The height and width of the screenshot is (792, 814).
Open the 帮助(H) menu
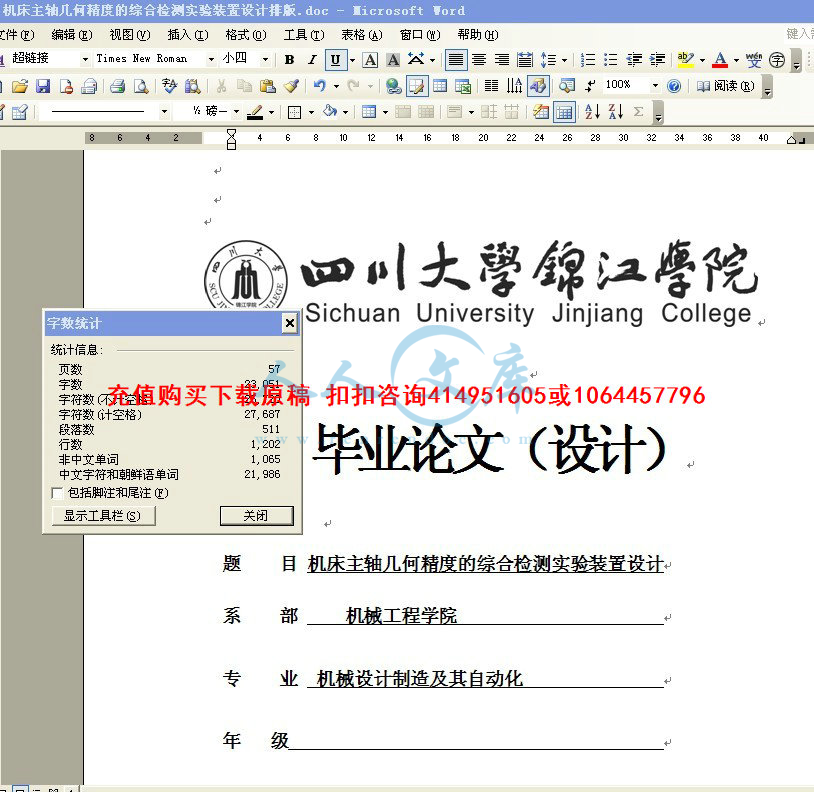pyautogui.click(x=478, y=35)
